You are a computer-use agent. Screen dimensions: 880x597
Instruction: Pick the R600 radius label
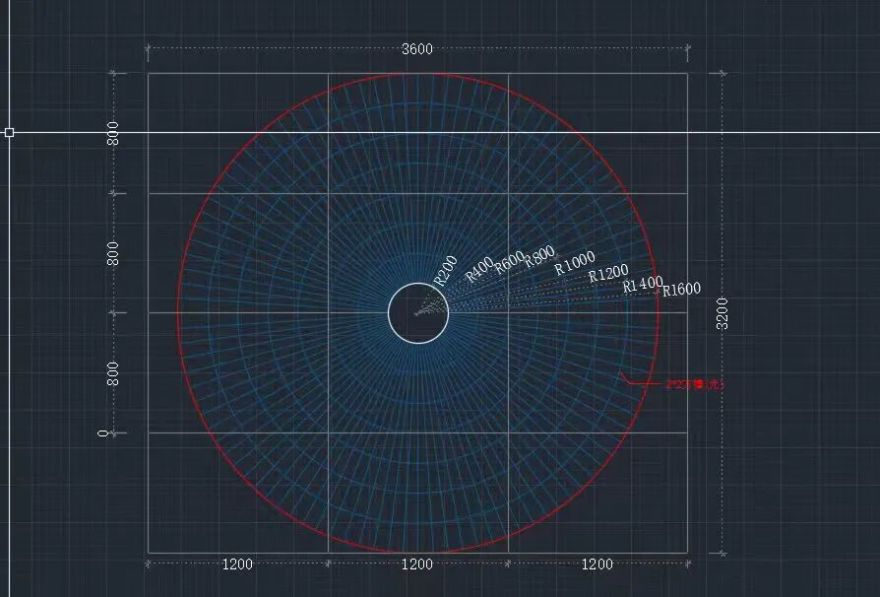coord(509,262)
